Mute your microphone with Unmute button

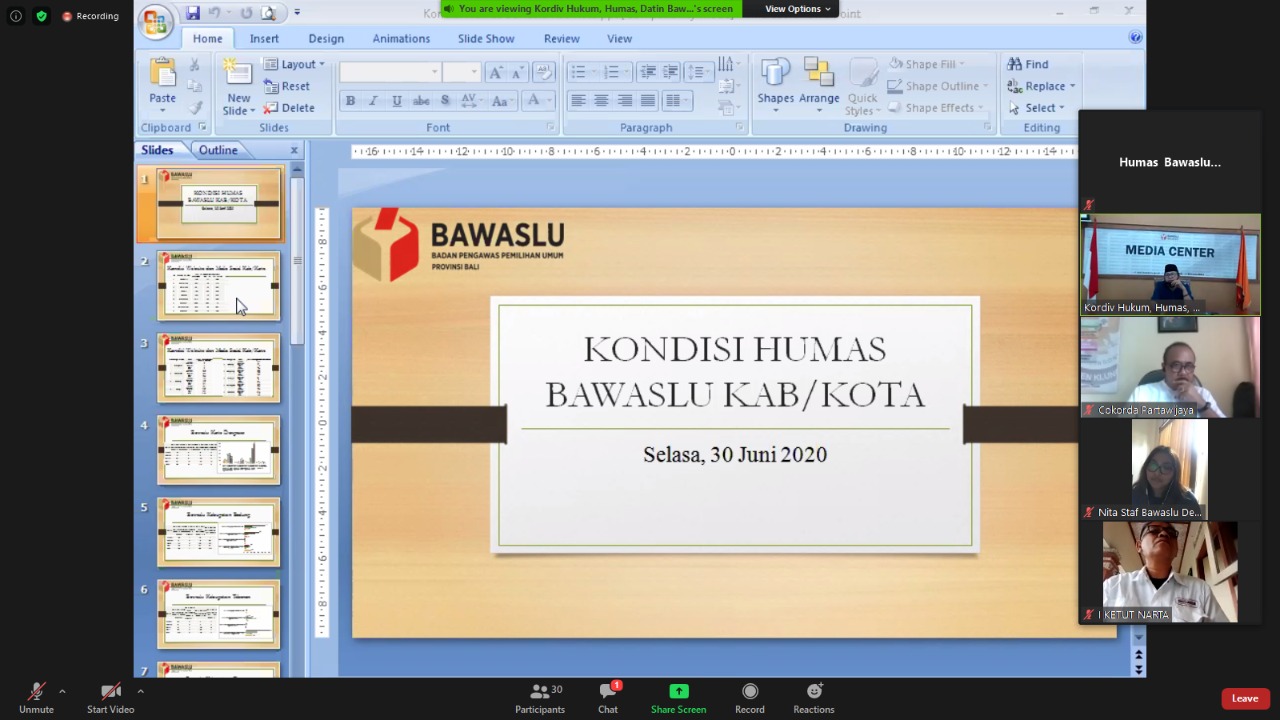(x=36, y=697)
